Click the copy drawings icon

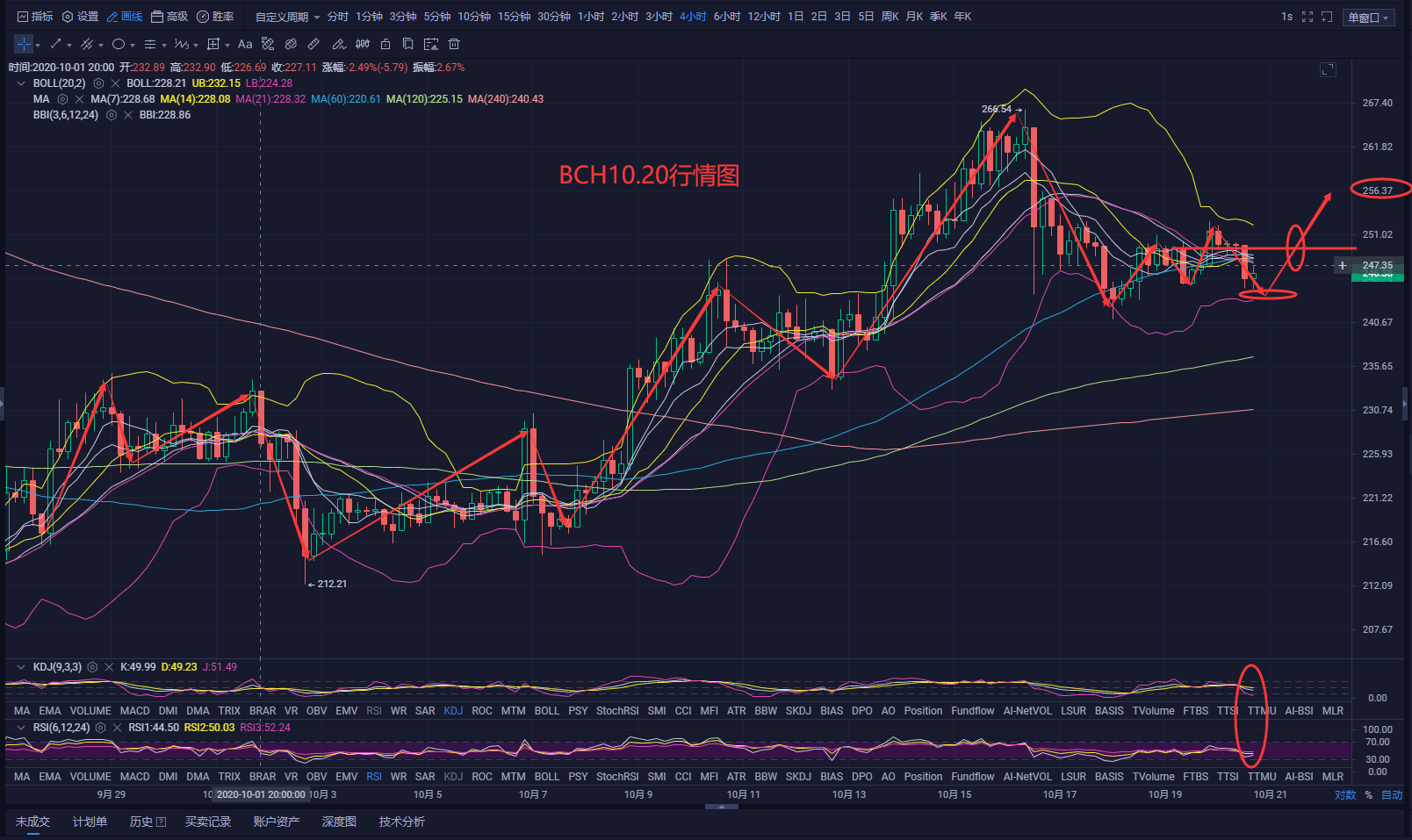point(407,44)
